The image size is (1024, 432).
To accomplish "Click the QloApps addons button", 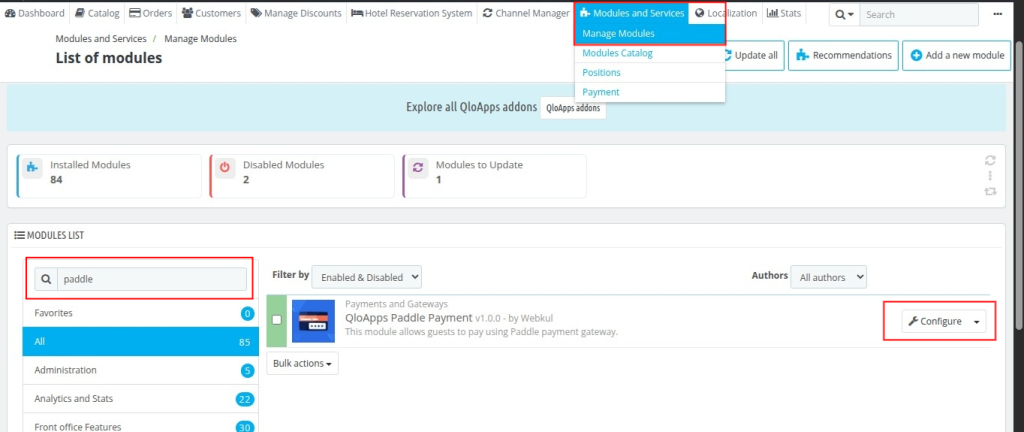I will (573, 108).
